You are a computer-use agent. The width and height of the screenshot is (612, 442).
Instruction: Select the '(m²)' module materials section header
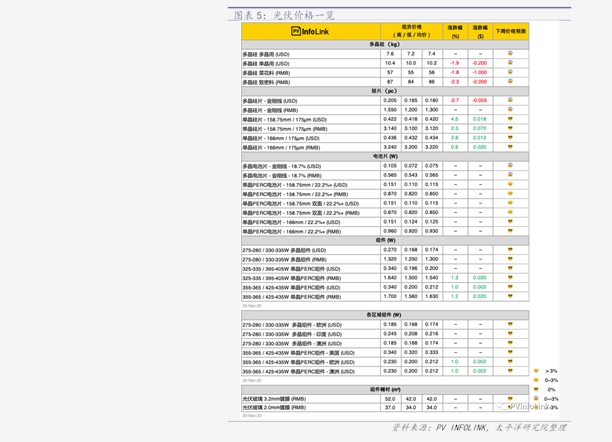(x=385, y=389)
